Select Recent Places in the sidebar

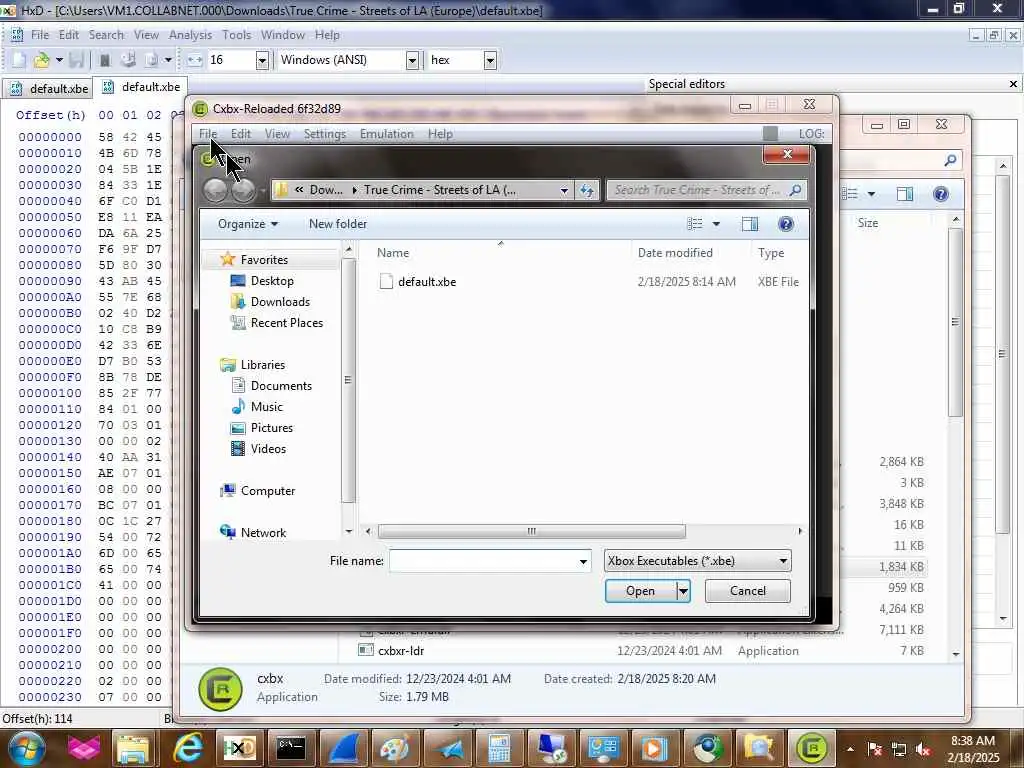click(286, 323)
